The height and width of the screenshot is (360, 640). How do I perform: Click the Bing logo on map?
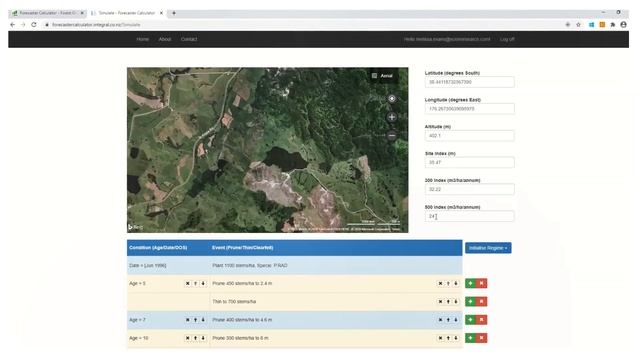pyautogui.click(x=136, y=227)
